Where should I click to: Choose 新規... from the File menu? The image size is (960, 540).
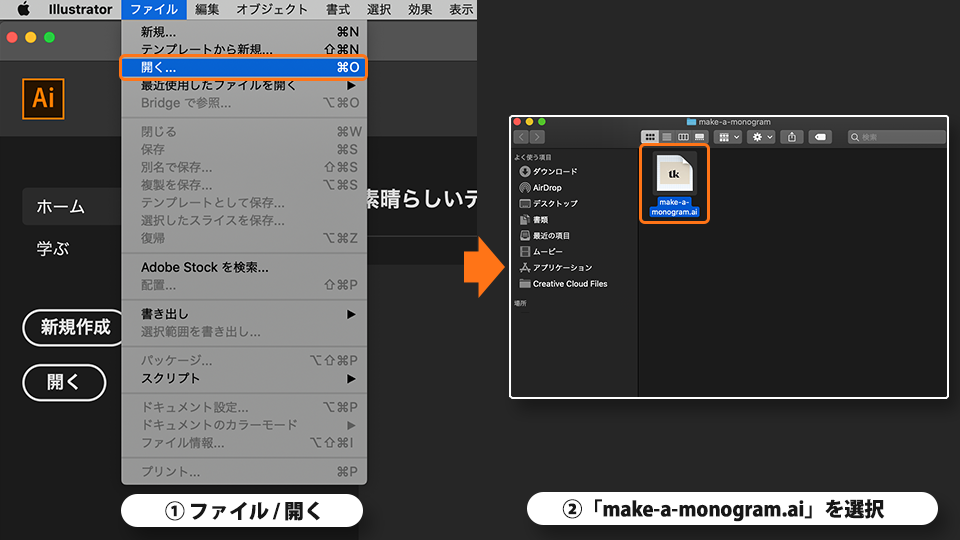point(244,32)
